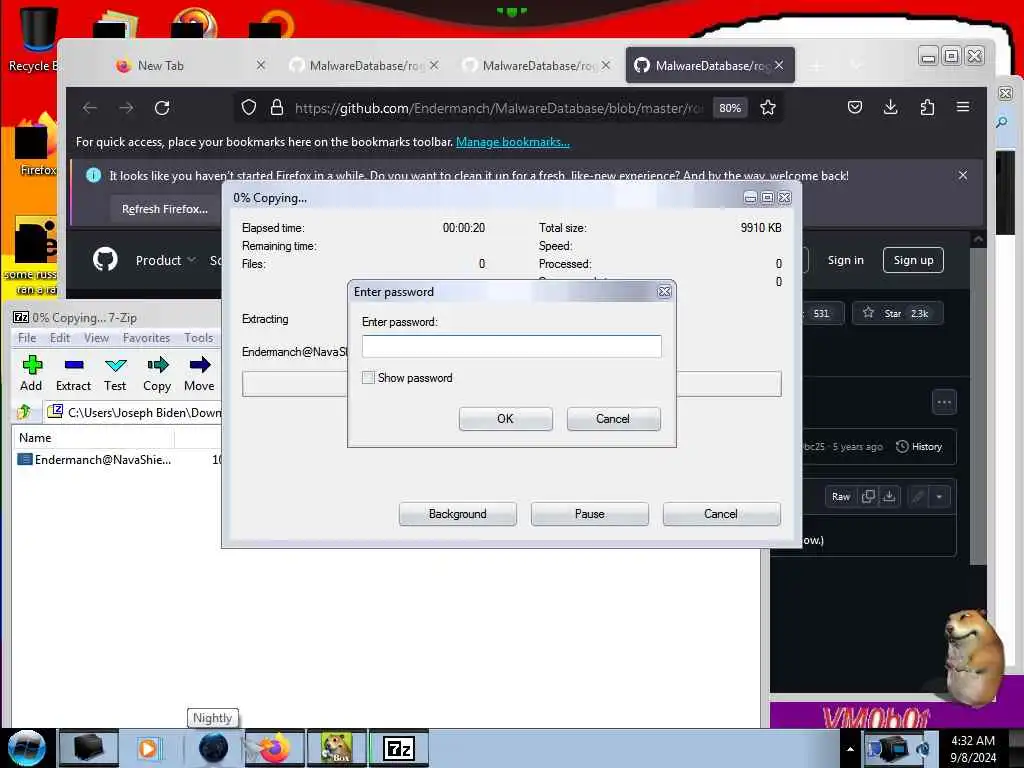The height and width of the screenshot is (768, 1024).
Task: Open Firefox from the taskbar
Action: [x=275, y=748]
